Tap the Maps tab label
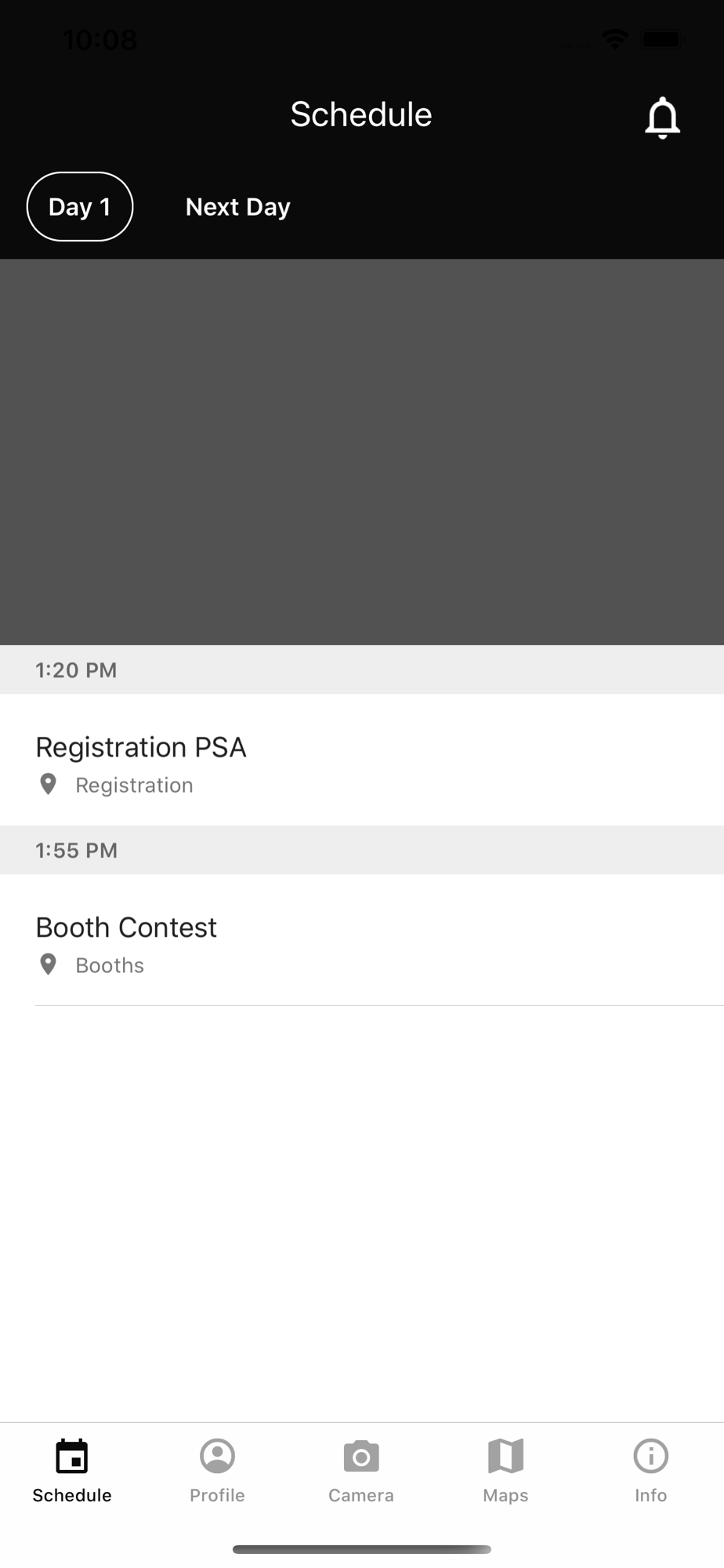 pos(505,1495)
